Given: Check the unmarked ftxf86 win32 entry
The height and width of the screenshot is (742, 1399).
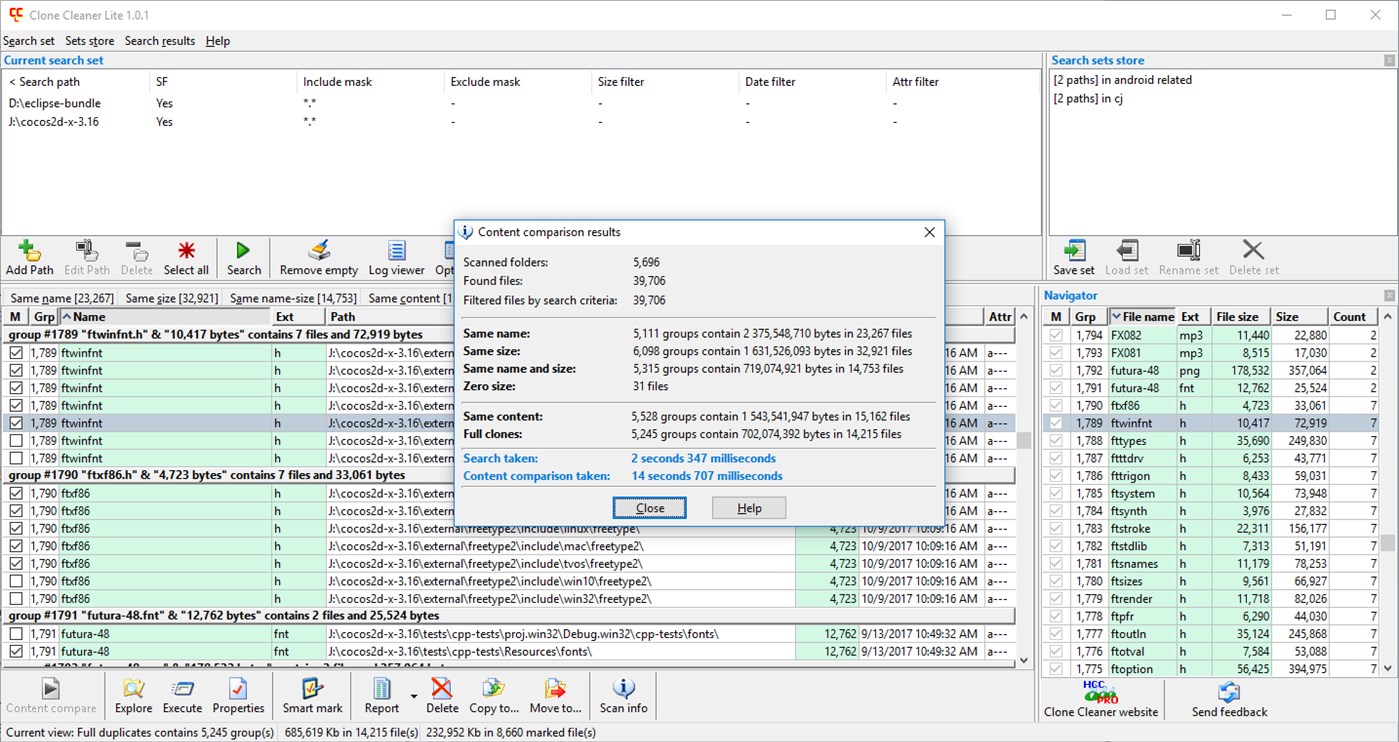Looking at the screenshot, I should pyautogui.click(x=15, y=598).
